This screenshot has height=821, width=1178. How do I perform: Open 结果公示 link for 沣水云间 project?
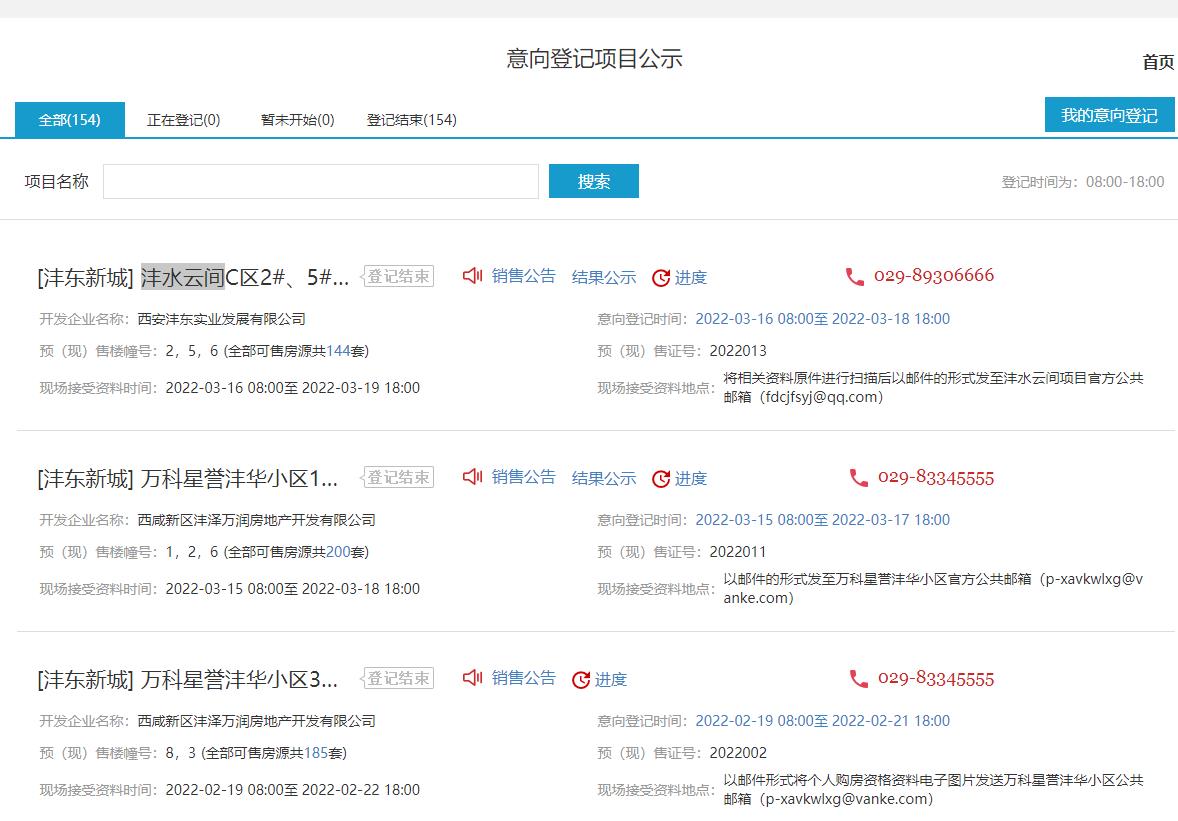pos(604,277)
